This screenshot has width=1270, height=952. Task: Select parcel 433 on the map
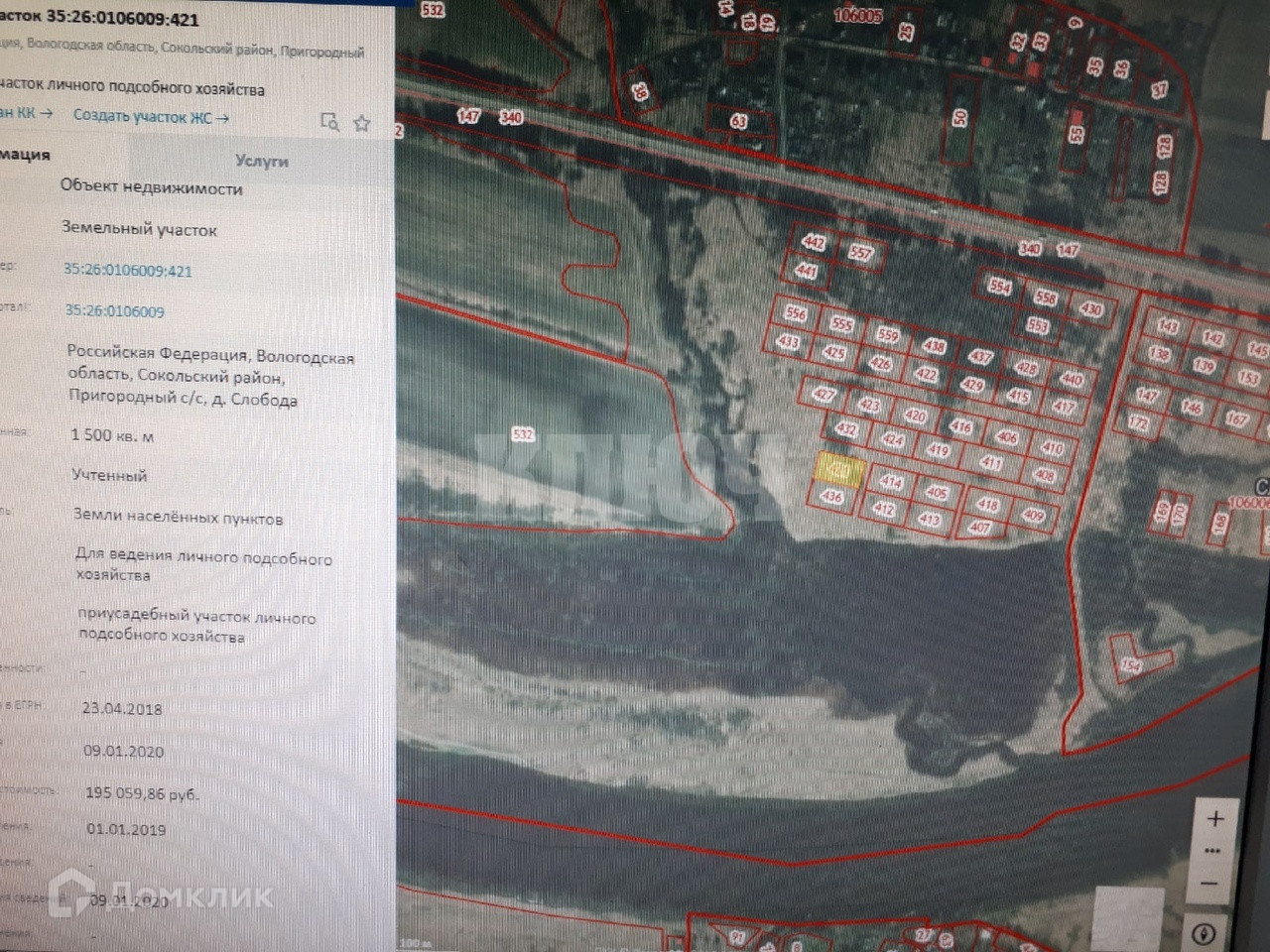point(788,342)
